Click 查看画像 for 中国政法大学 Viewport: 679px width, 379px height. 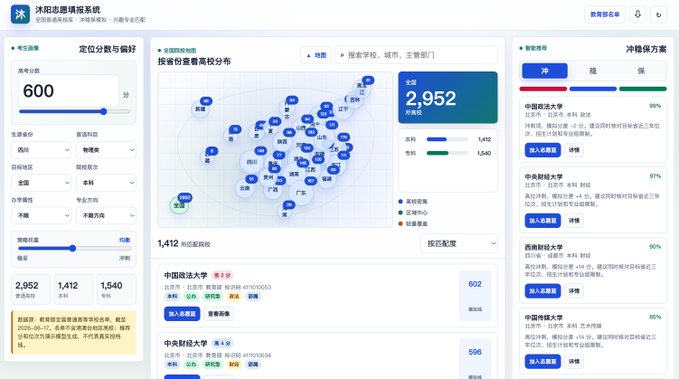coord(219,314)
